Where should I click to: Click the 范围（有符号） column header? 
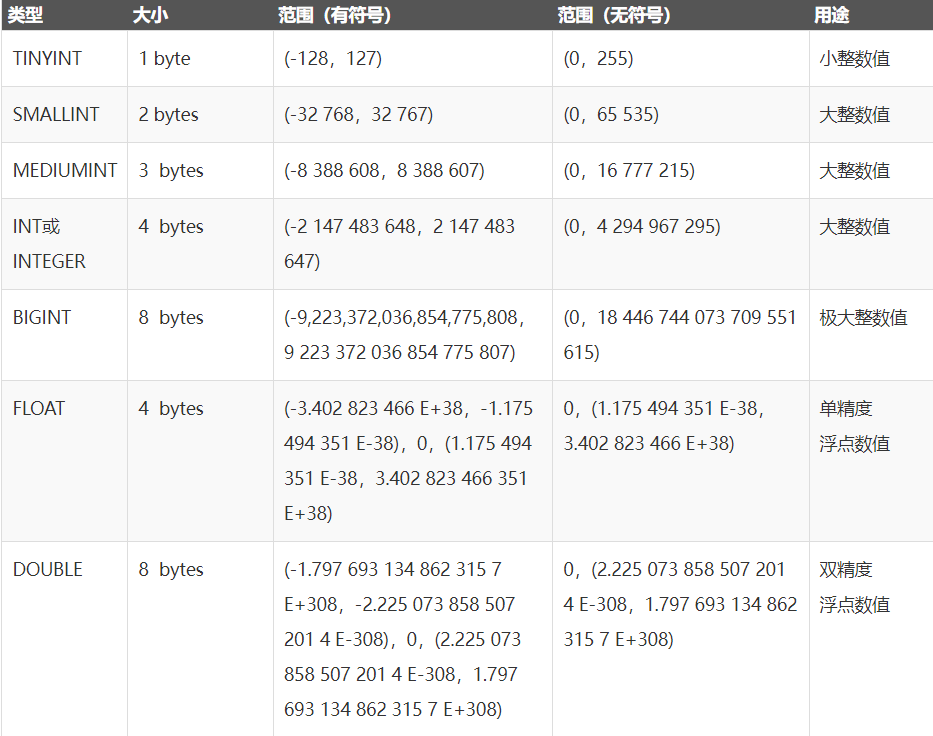click(334, 16)
